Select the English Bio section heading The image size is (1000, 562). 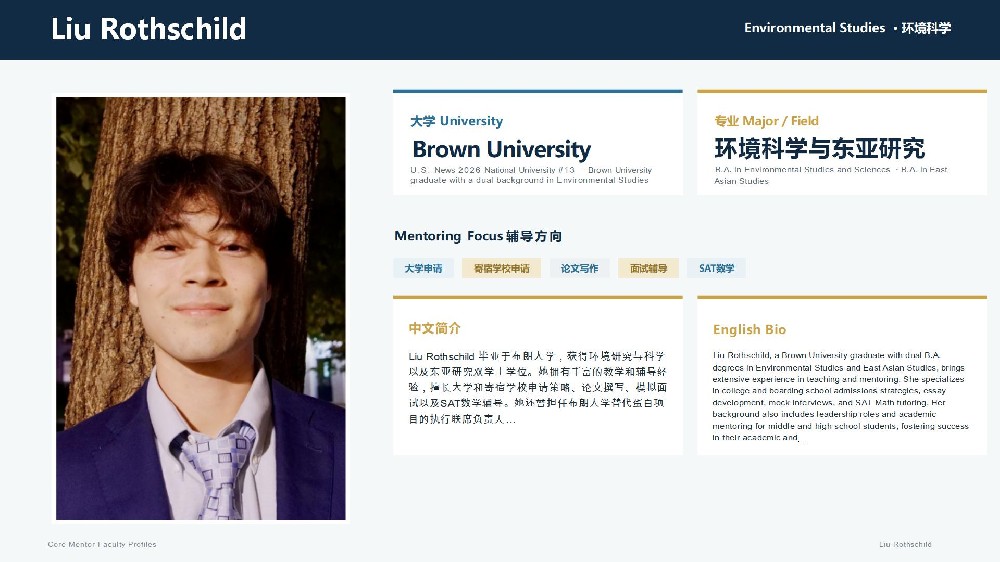[x=749, y=329]
